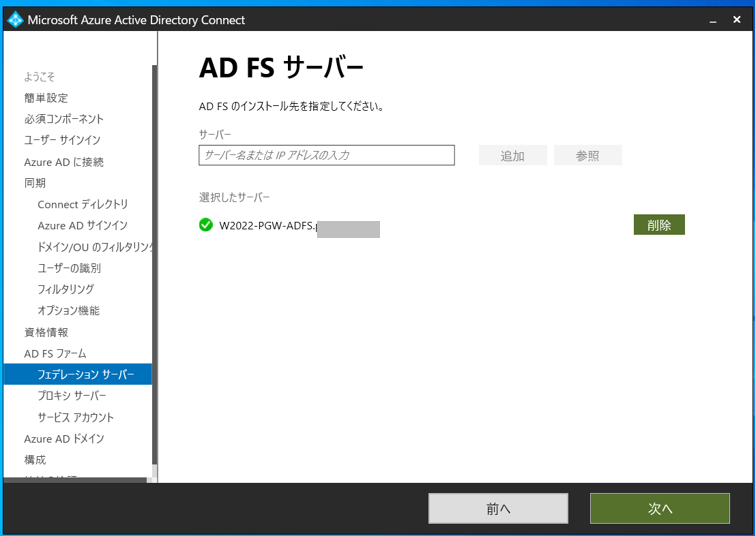Open the 簡単設定 step
Image resolution: width=755 pixels, height=536 pixels.
(x=46, y=98)
